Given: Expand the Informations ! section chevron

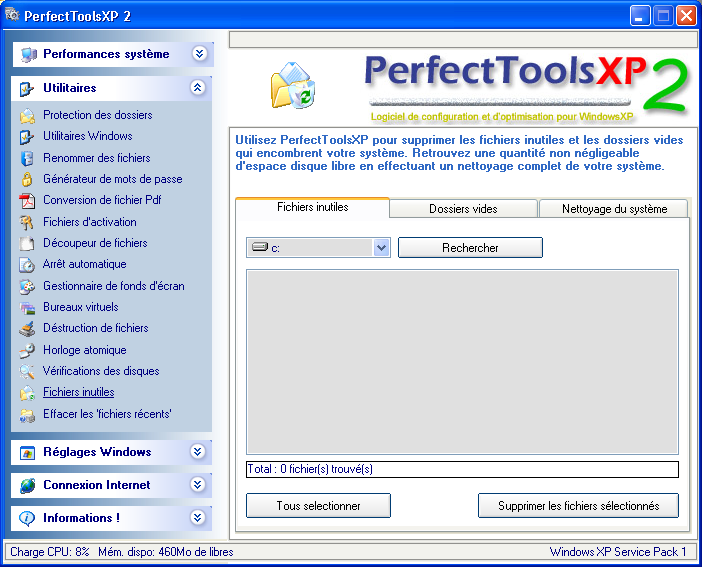Looking at the screenshot, I should point(197,517).
